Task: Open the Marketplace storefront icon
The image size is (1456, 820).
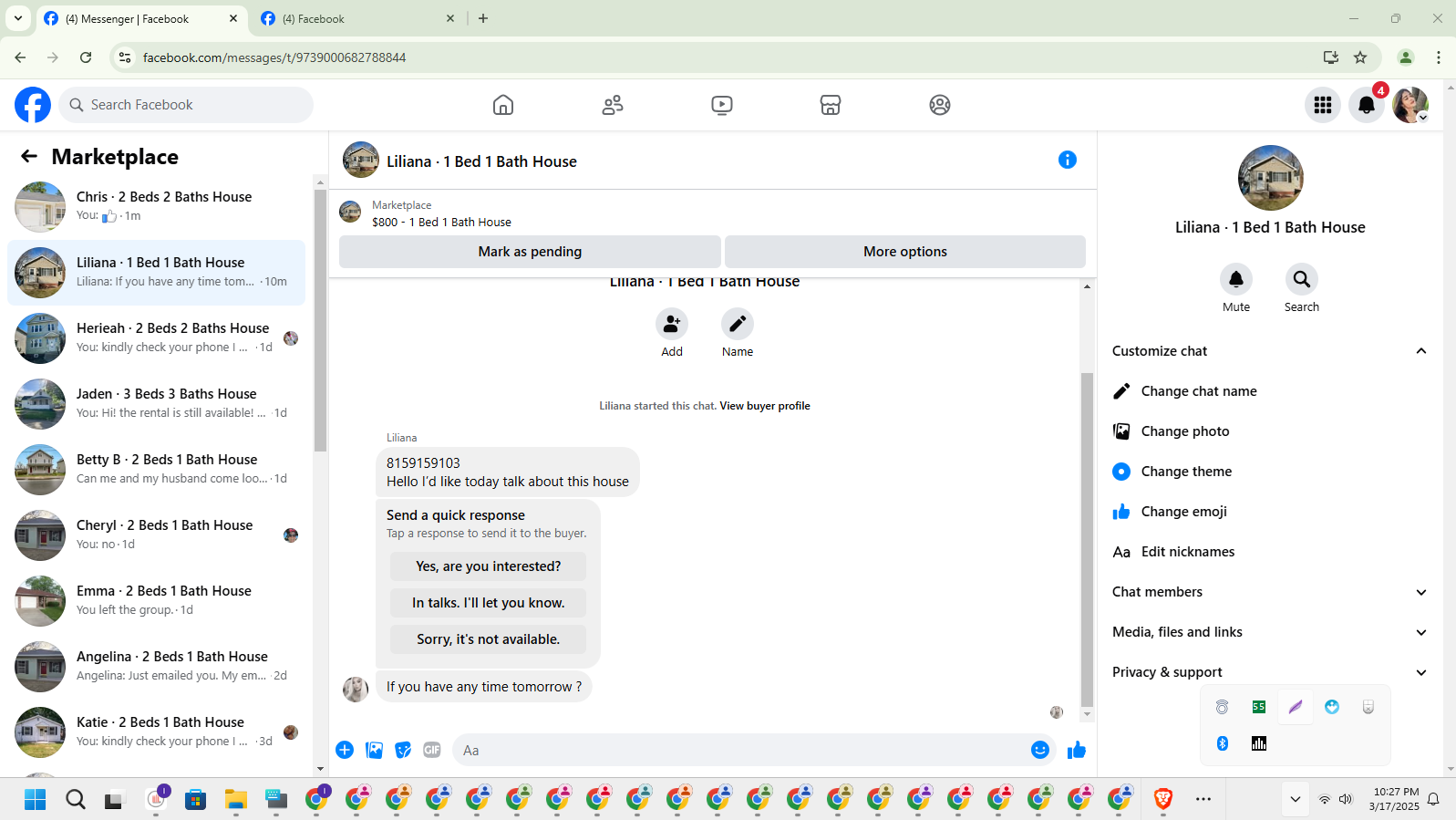Action: 831,105
